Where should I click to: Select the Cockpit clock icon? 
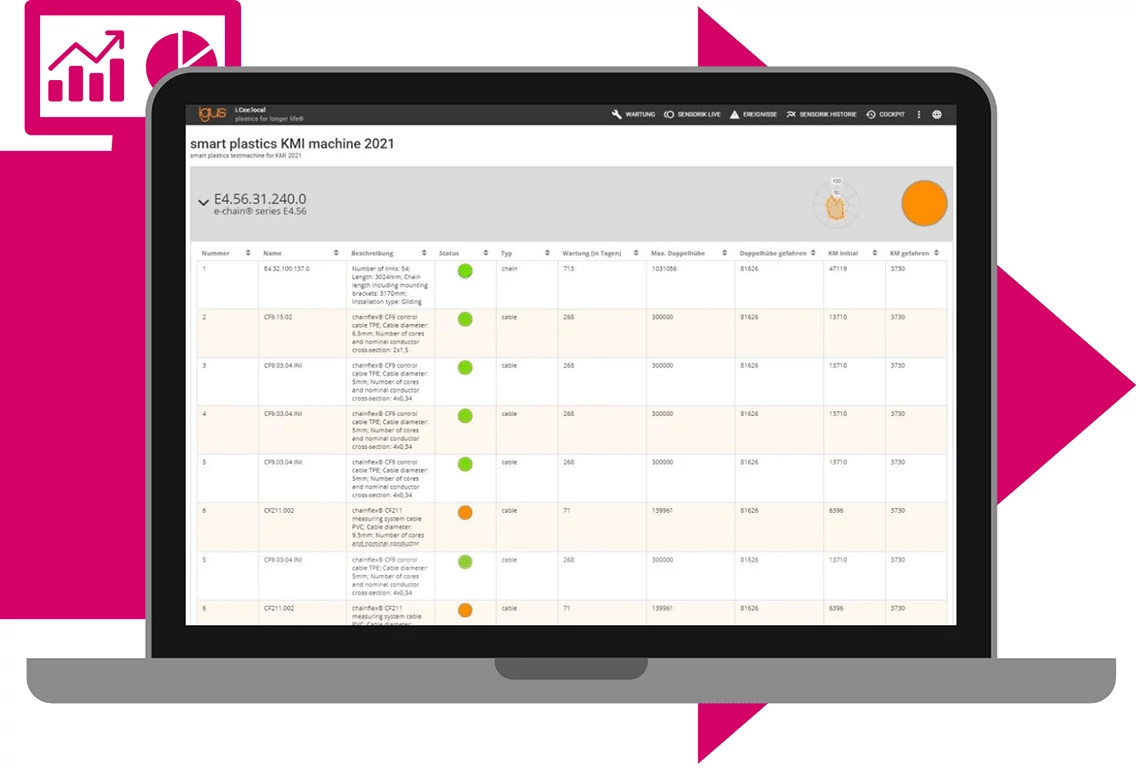pyautogui.click(x=870, y=114)
